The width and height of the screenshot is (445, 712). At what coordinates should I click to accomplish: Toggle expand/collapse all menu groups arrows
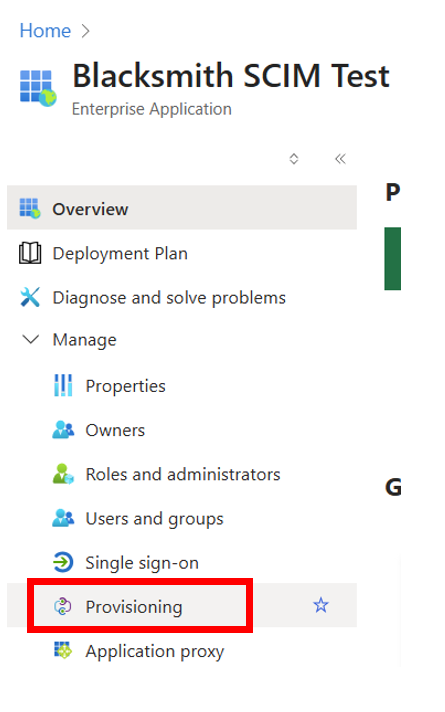click(294, 158)
